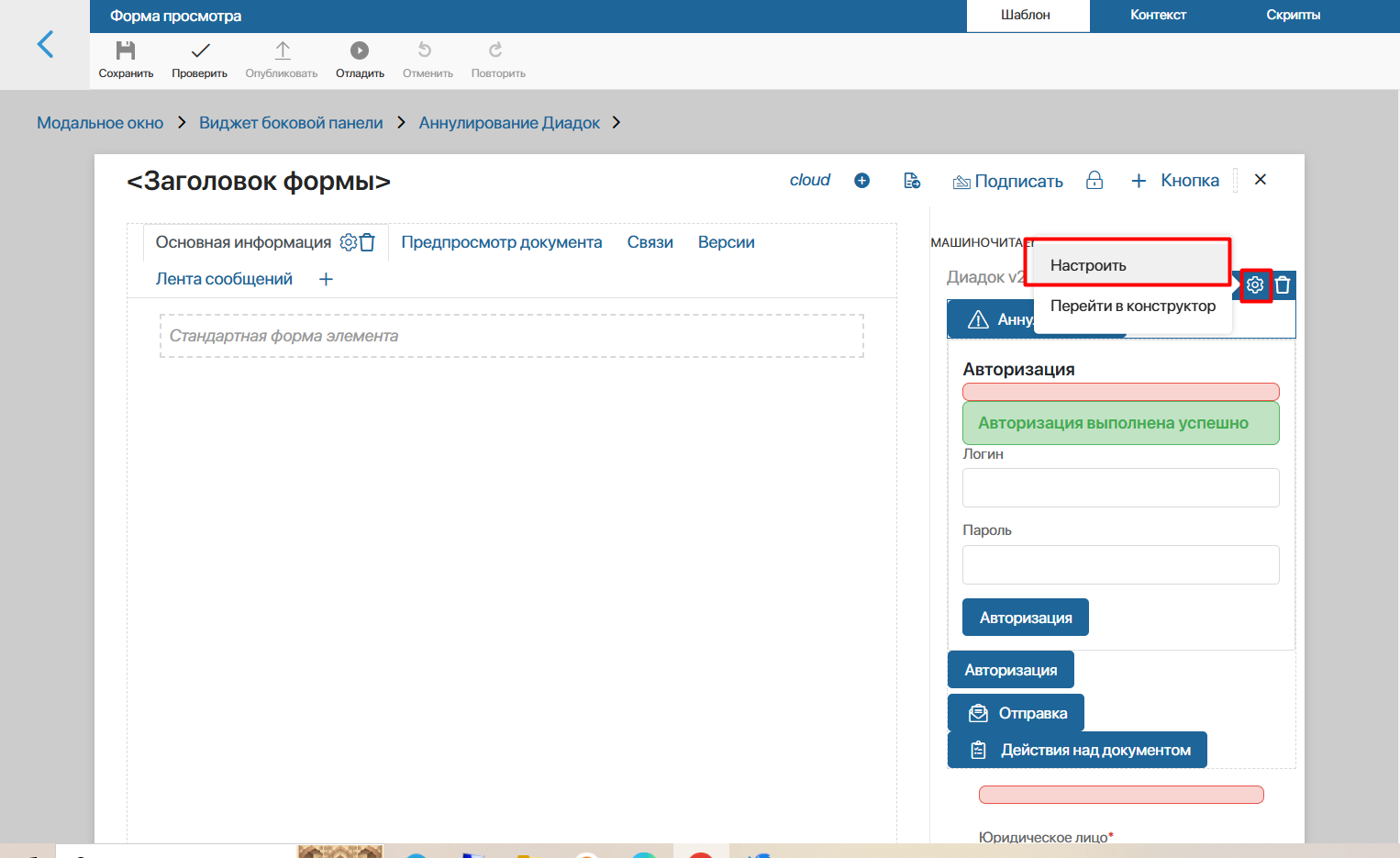Click the Юридическое лицо field label
Image resolution: width=1400 pixels, height=858 pixels.
1046,837
